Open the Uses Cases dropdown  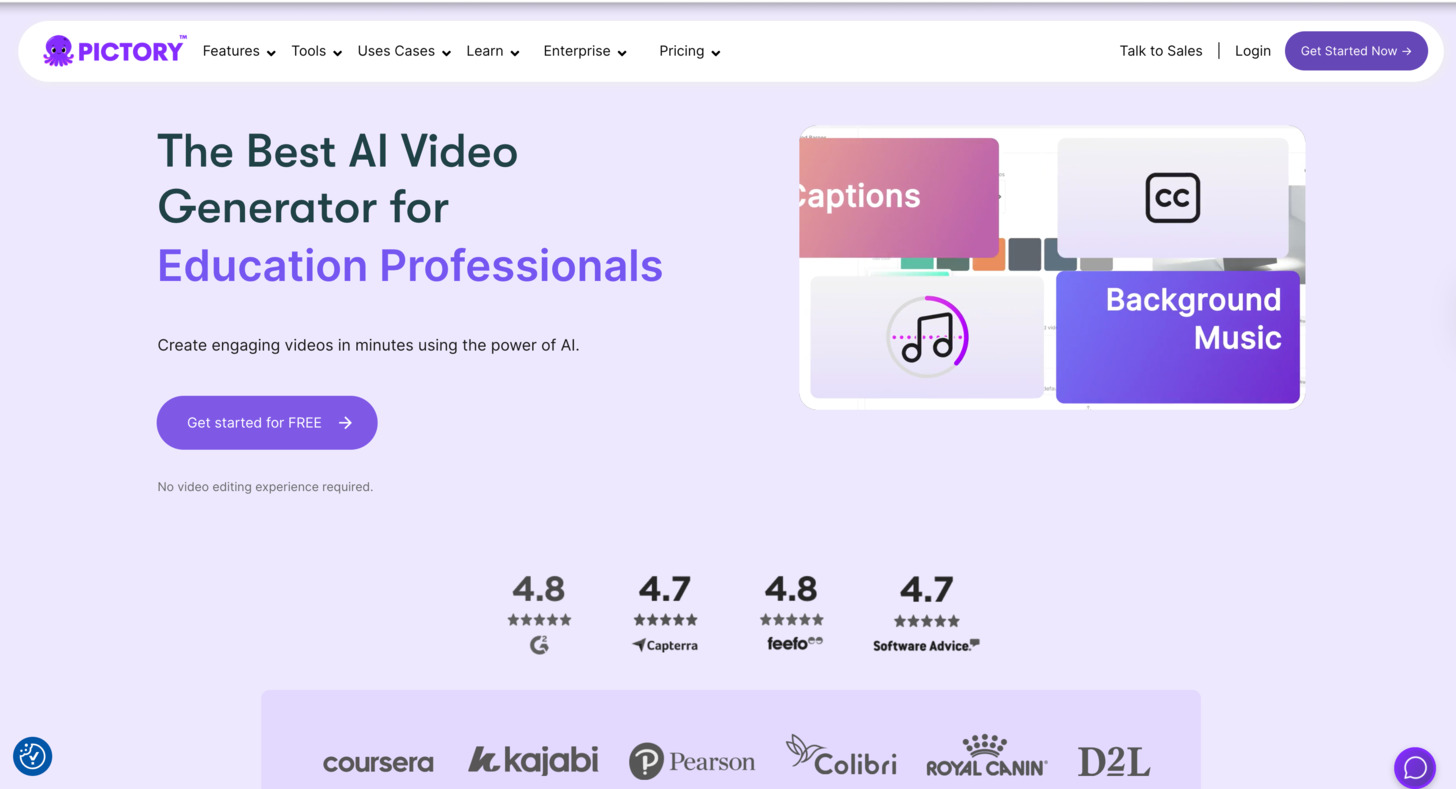pyautogui.click(x=404, y=51)
